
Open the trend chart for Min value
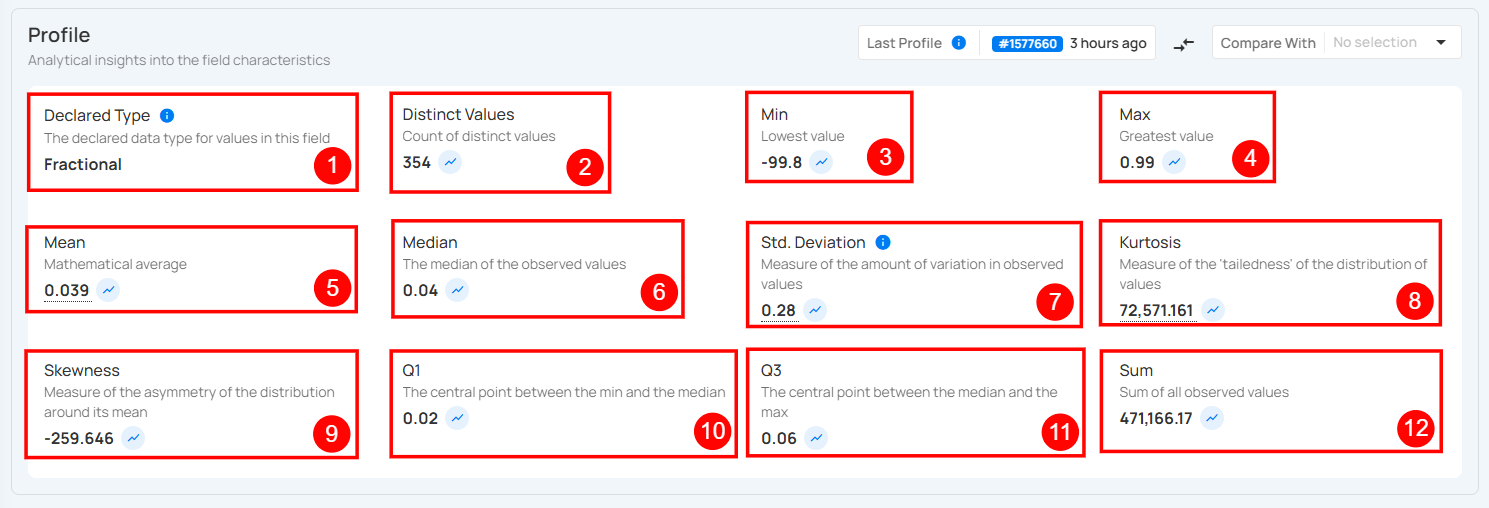821,162
